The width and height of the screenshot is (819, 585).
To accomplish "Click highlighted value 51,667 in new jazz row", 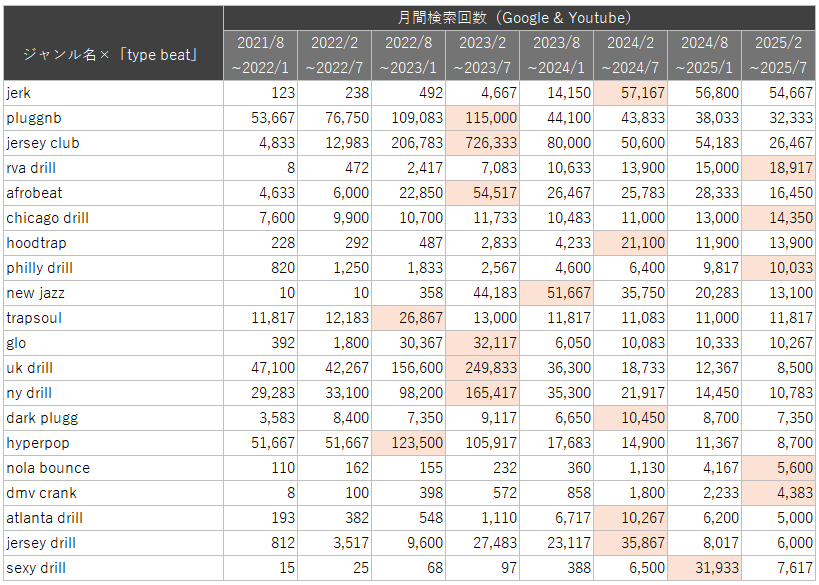I will pyautogui.click(x=557, y=293).
